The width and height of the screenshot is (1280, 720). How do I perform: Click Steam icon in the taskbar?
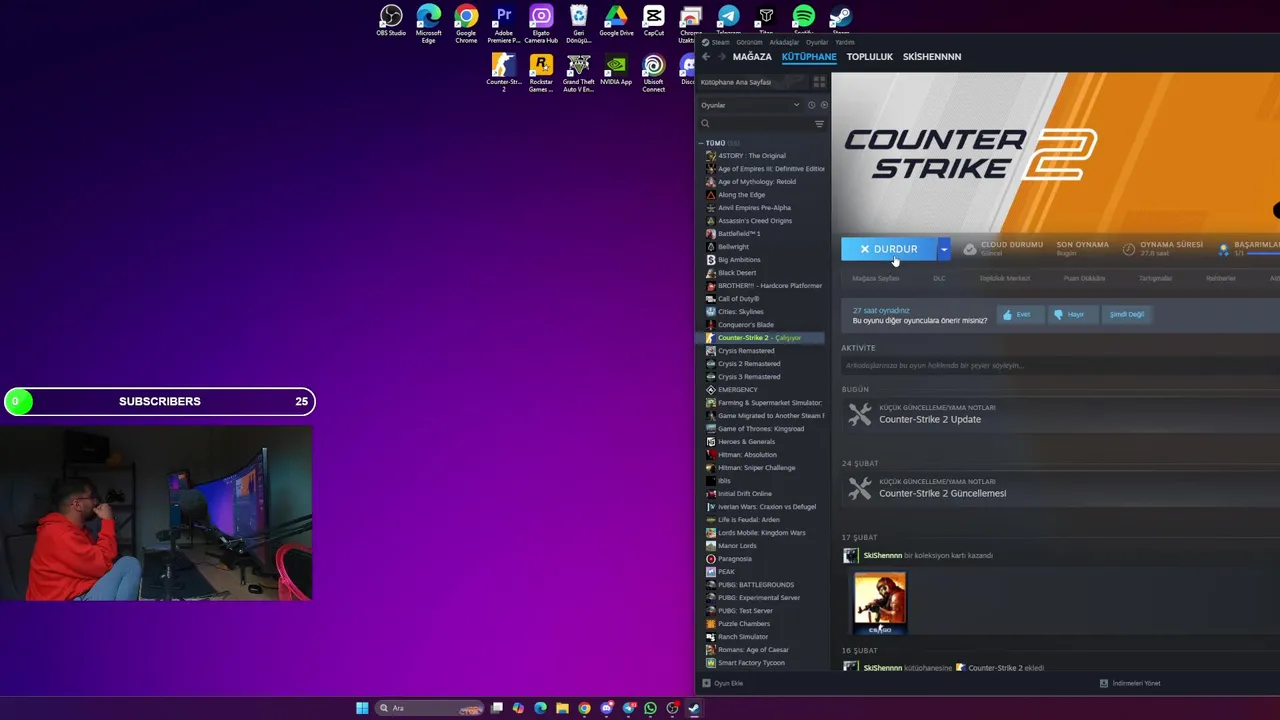click(x=694, y=708)
